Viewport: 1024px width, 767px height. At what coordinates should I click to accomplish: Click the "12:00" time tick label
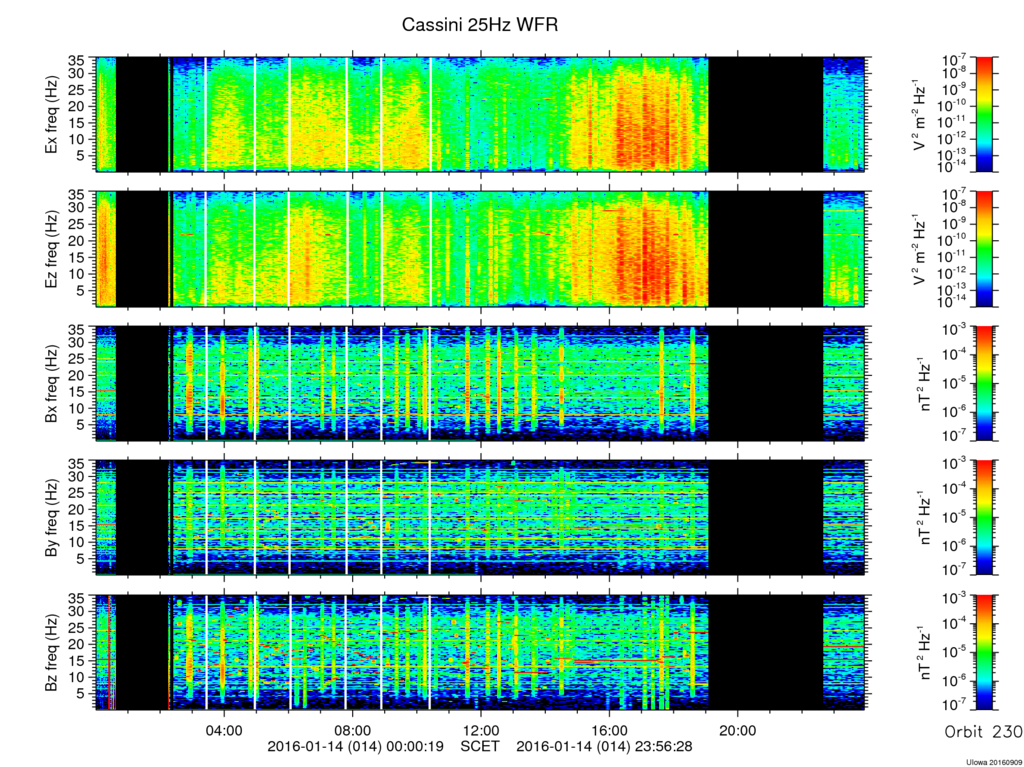pyautogui.click(x=481, y=730)
